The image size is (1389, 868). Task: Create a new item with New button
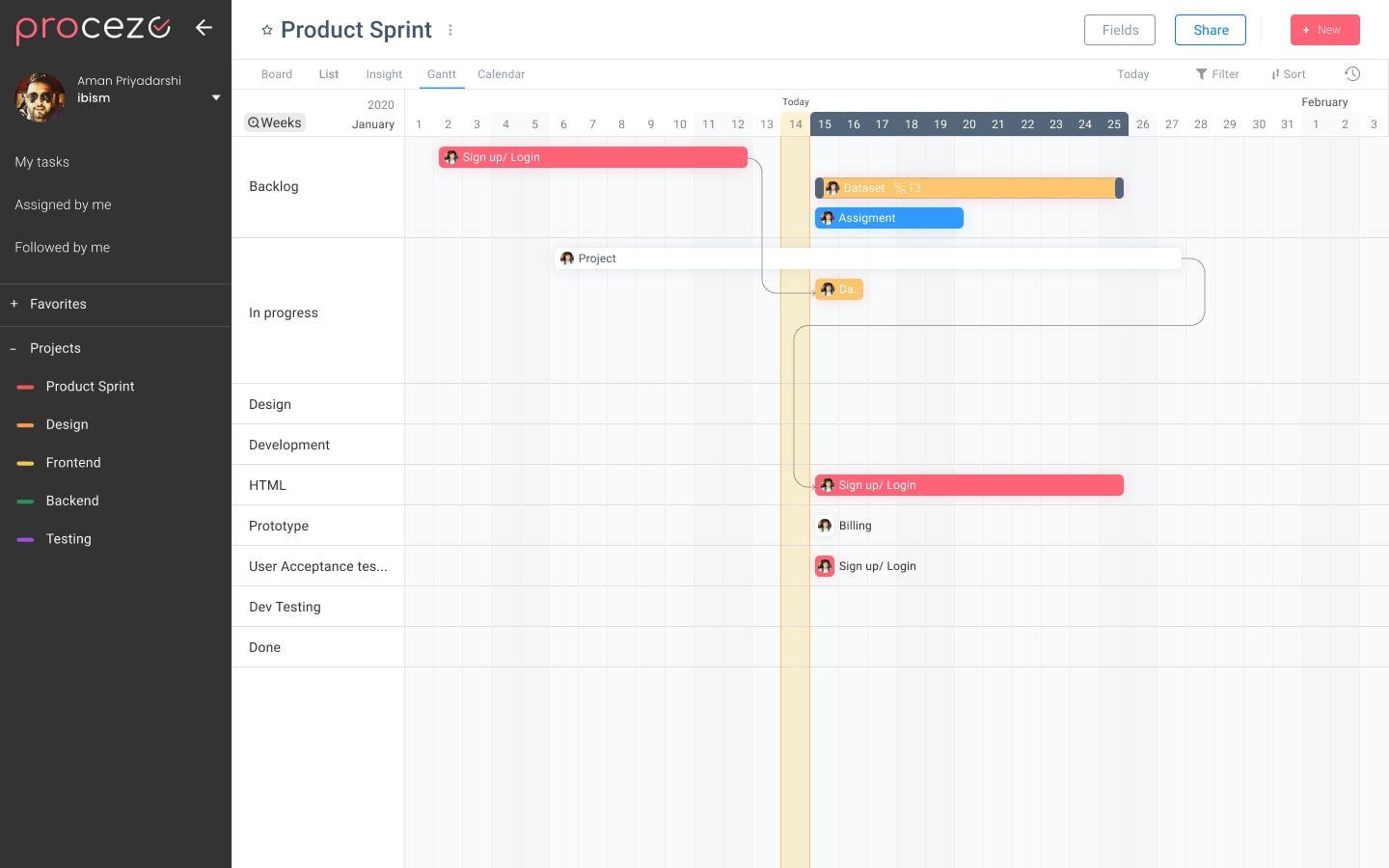pyautogui.click(x=1324, y=30)
